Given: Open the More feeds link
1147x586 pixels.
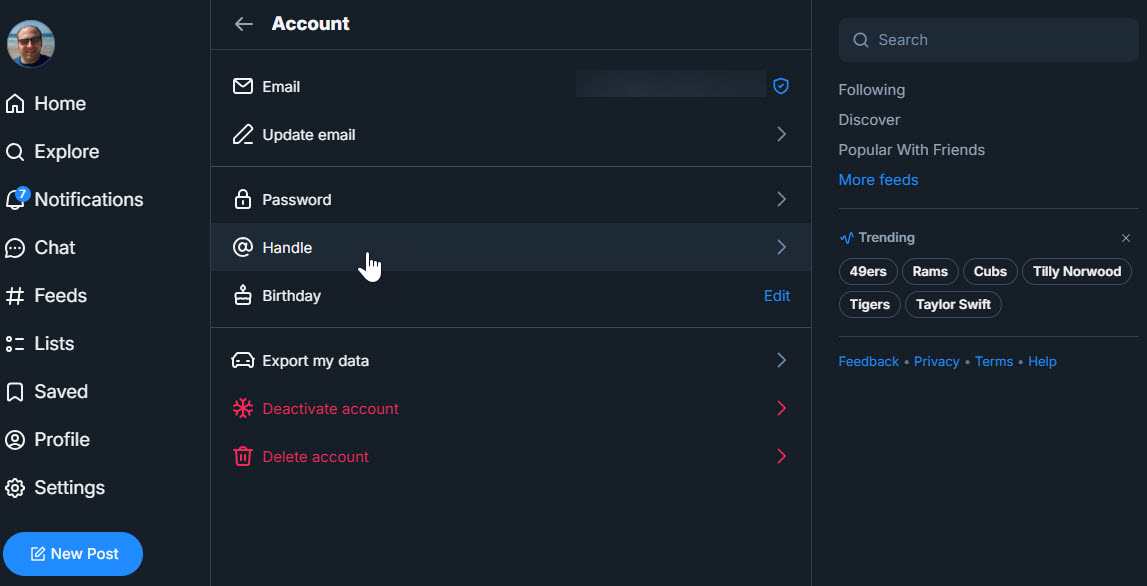Looking at the screenshot, I should click(x=878, y=180).
